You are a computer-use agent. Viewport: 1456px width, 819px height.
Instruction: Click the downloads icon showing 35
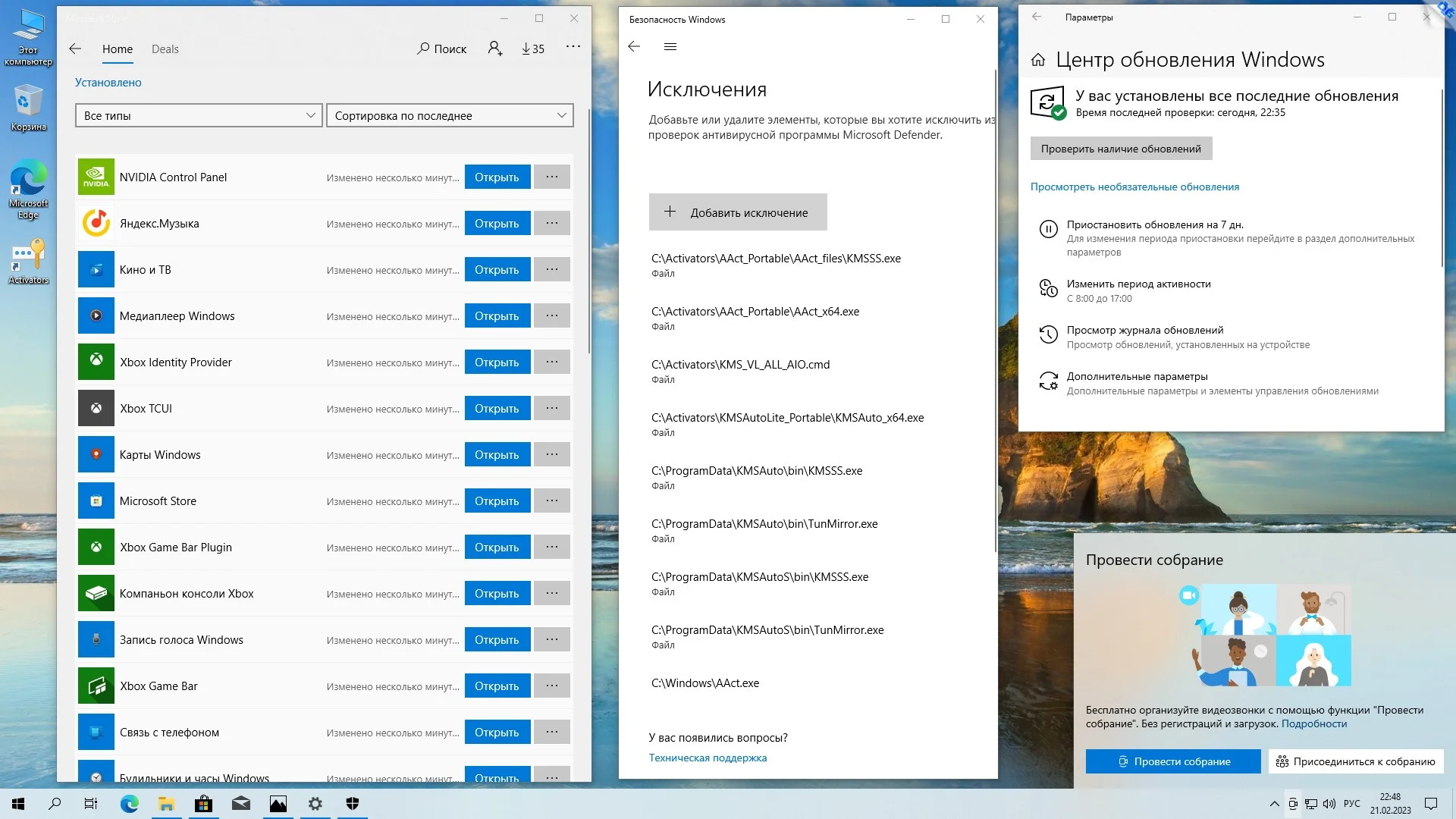(533, 49)
